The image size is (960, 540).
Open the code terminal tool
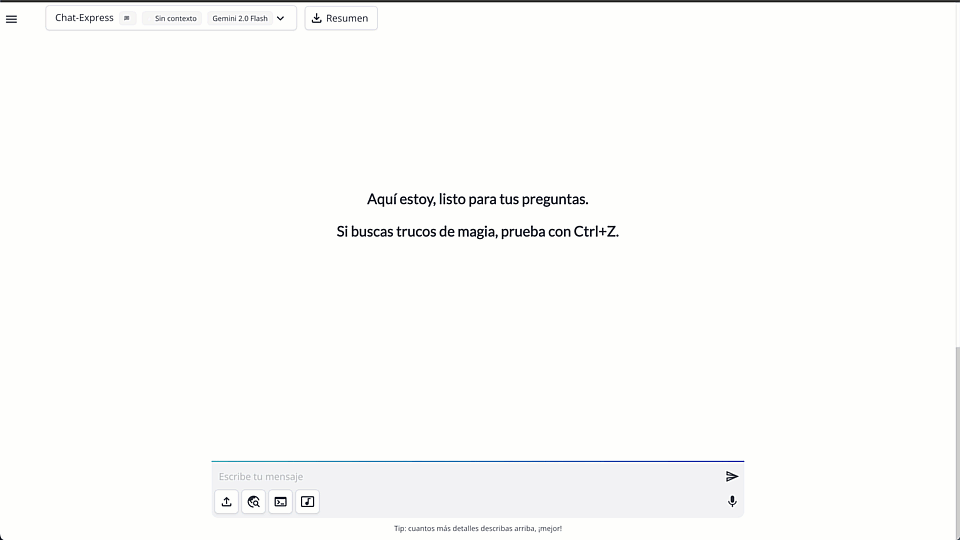tap(280, 501)
